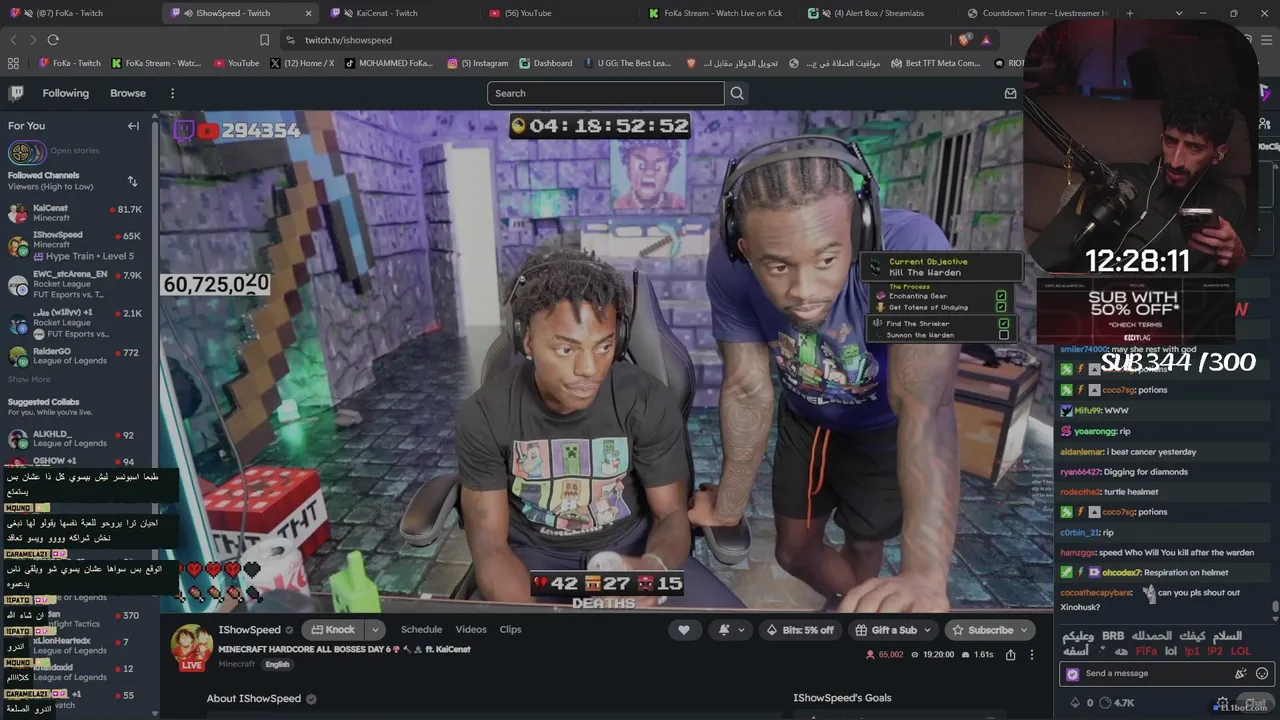
Task: Open the Clips channel tab
Action: click(510, 630)
